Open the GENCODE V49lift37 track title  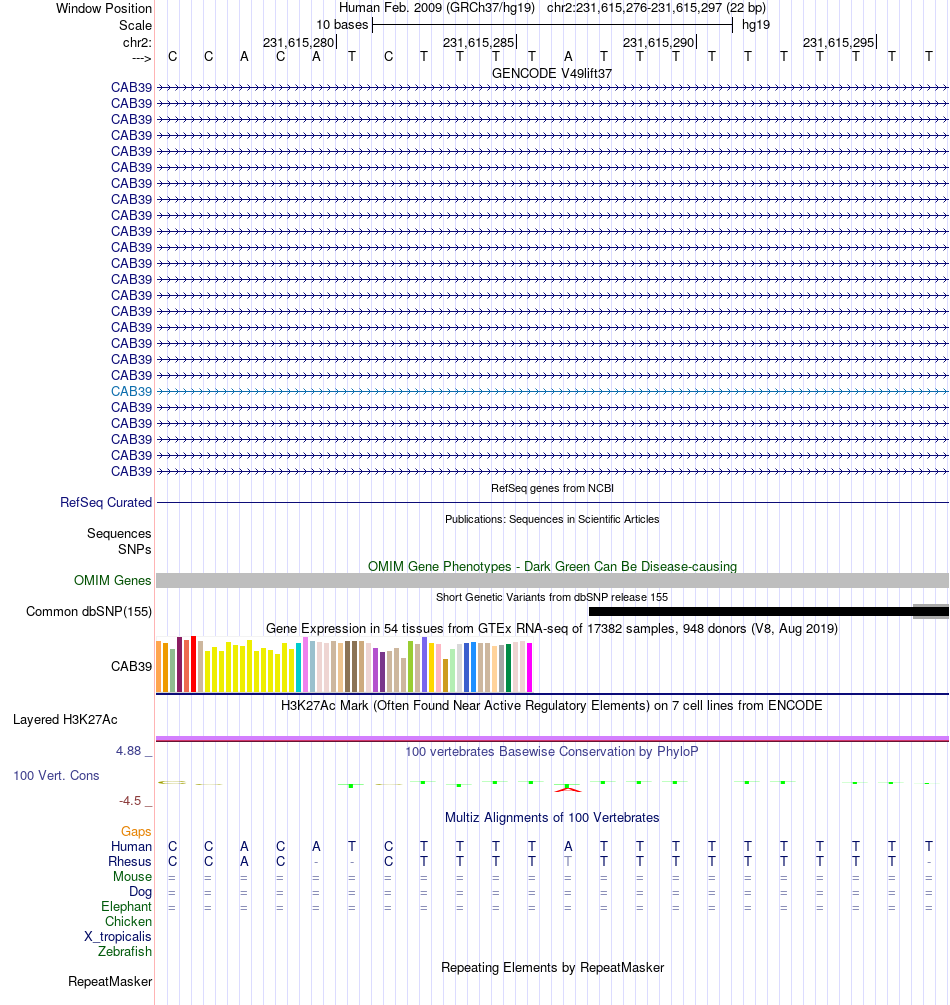click(x=552, y=74)
